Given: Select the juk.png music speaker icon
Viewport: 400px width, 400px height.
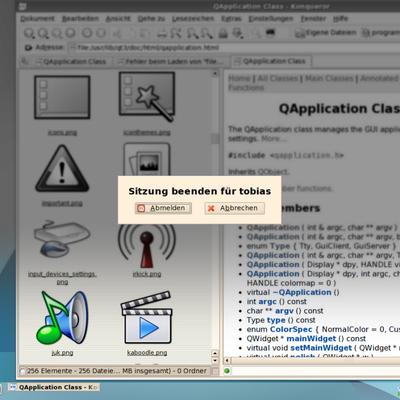Looking at the screenshot, I should 62,317.
